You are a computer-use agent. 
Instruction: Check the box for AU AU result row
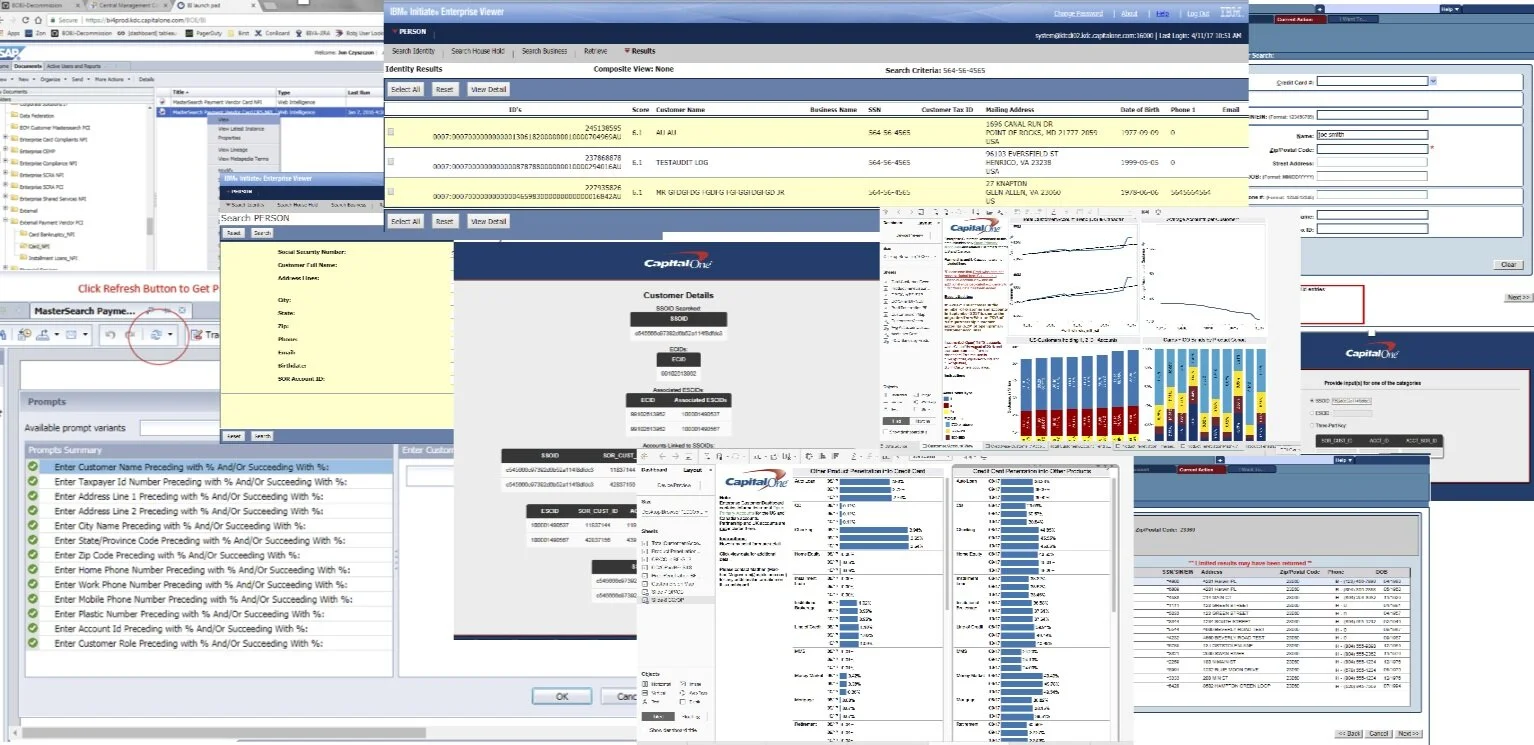click(391, 132)
